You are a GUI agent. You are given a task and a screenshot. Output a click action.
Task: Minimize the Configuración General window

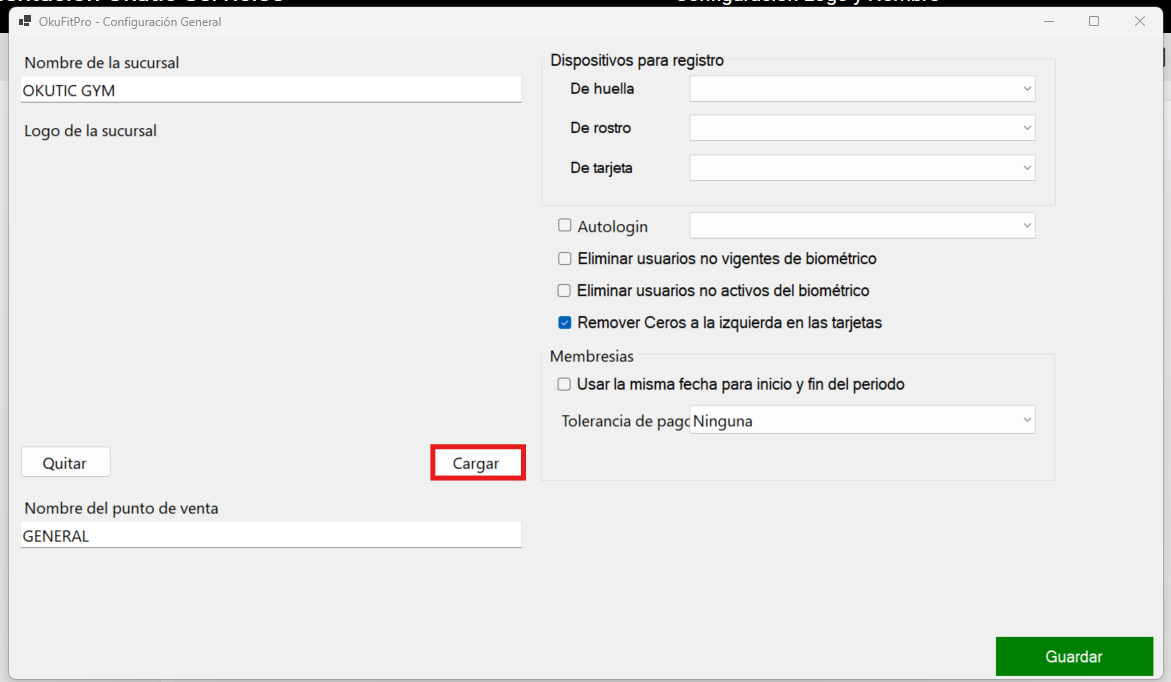(1049, 21)
